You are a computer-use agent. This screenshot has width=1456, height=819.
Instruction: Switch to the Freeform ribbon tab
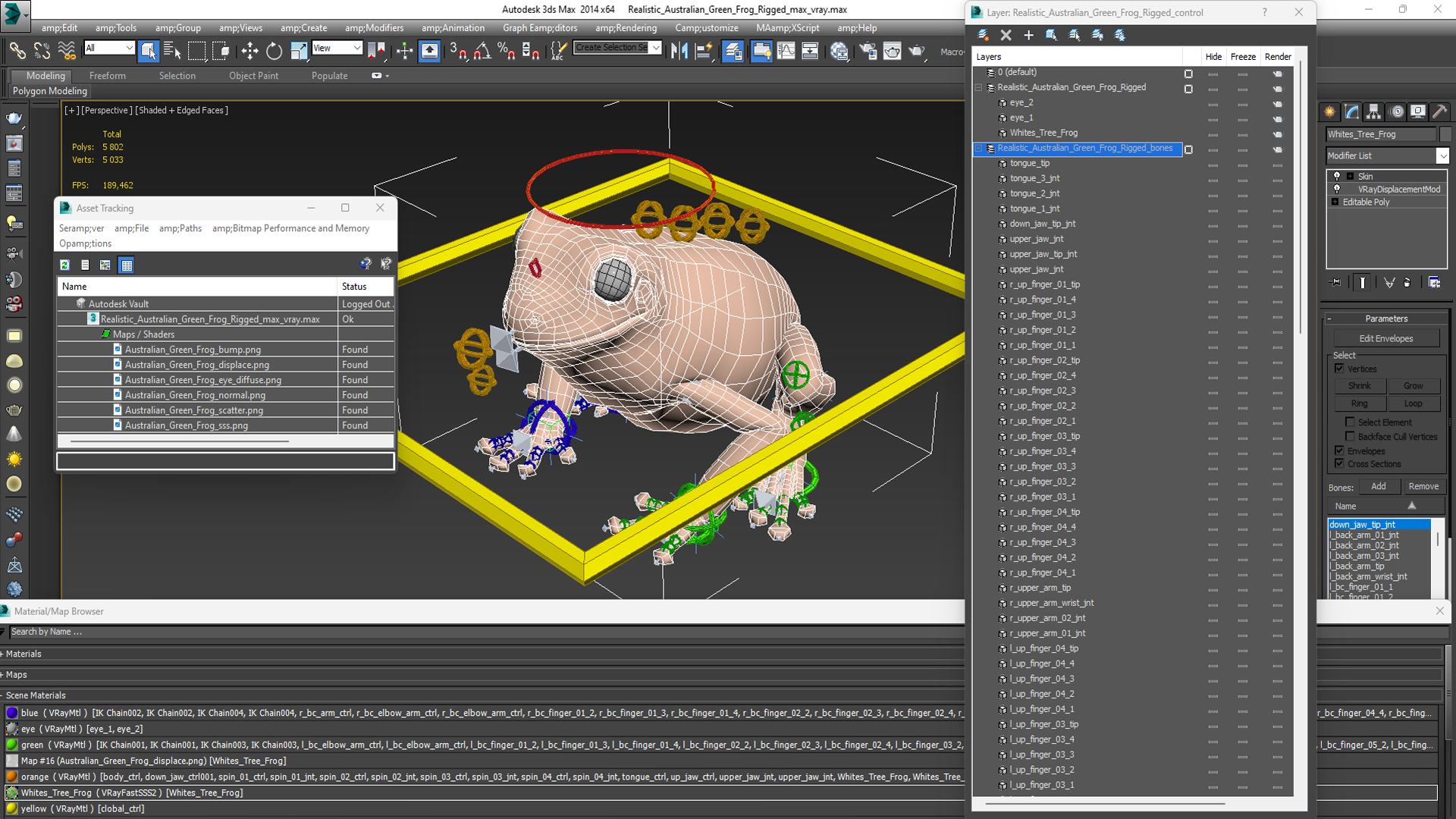(108, 76)
